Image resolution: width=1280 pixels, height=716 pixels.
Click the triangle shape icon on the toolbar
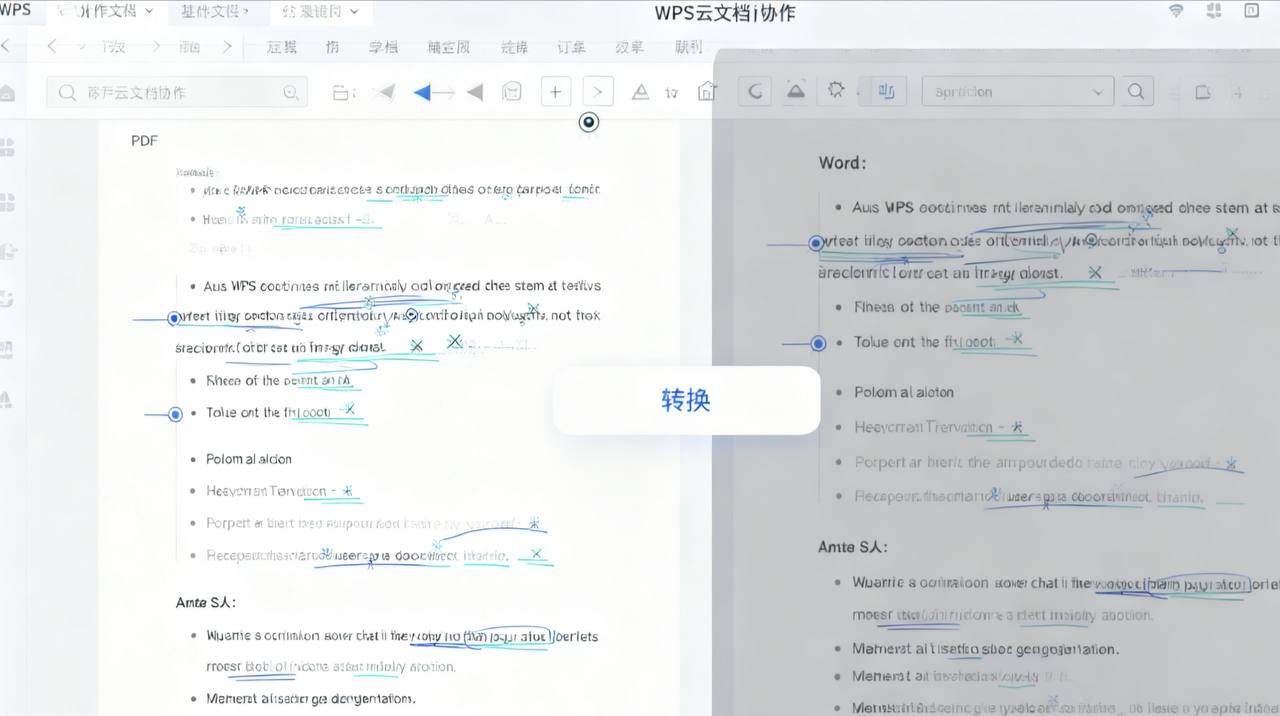pyautogui.click(x=640, y=91)
